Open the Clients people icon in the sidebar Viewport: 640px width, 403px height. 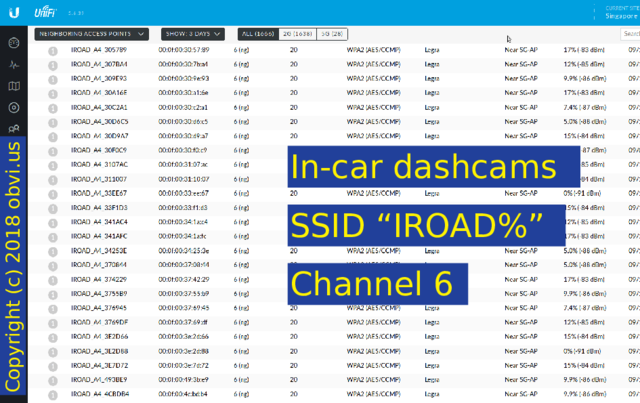14,129
